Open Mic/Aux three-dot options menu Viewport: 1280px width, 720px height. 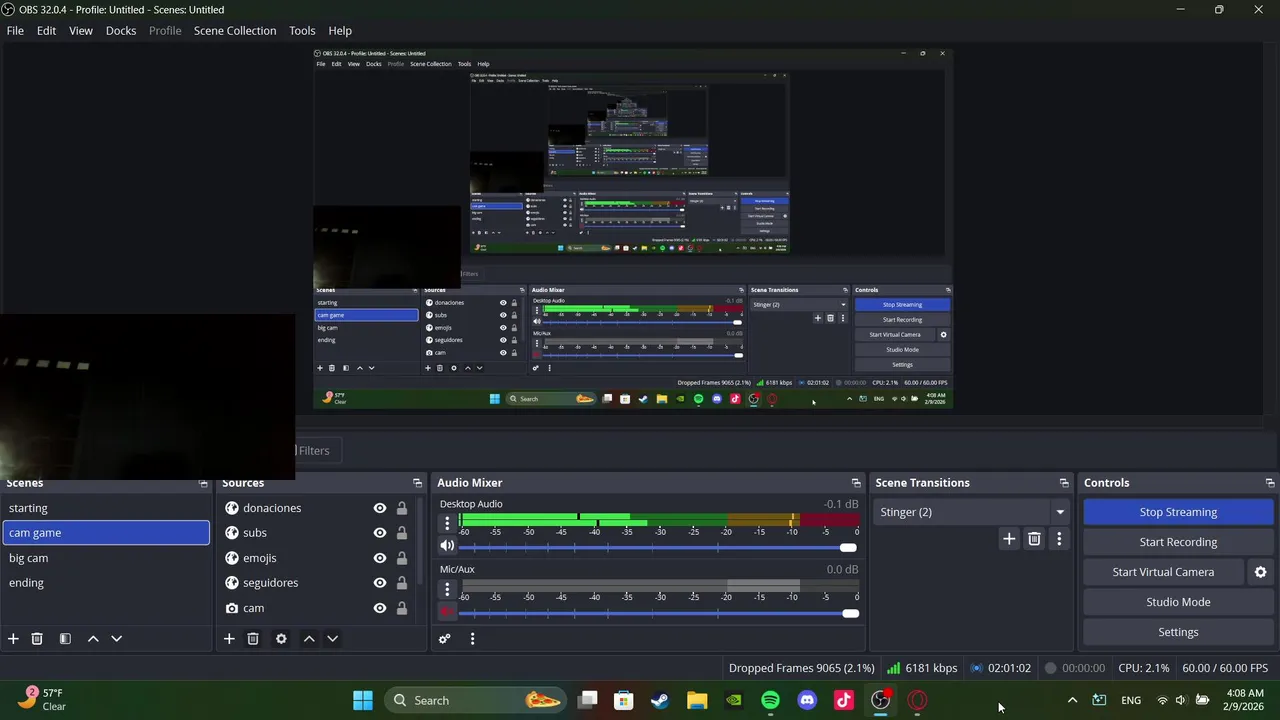tap(447, 589)
